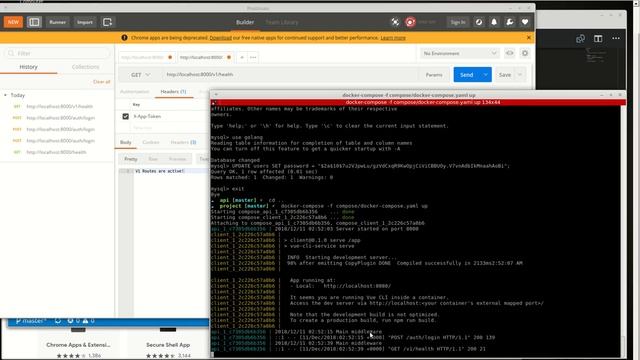The height and width of the screenshot is (360, 640).
Task: Switch to the Team Library tab
Action: pos(282,22)
